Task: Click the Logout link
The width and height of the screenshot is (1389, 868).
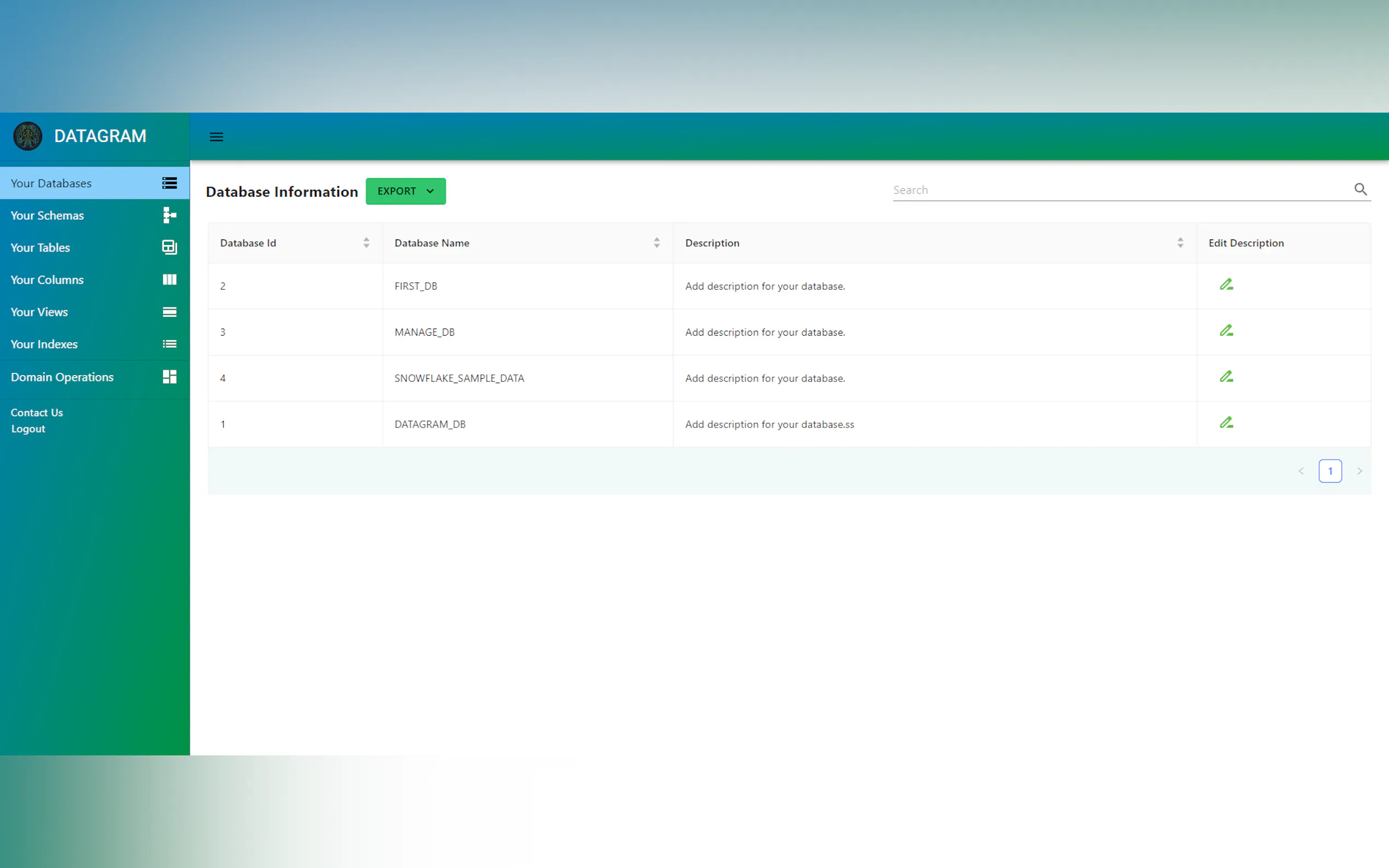Action: [x=27, y=429]
